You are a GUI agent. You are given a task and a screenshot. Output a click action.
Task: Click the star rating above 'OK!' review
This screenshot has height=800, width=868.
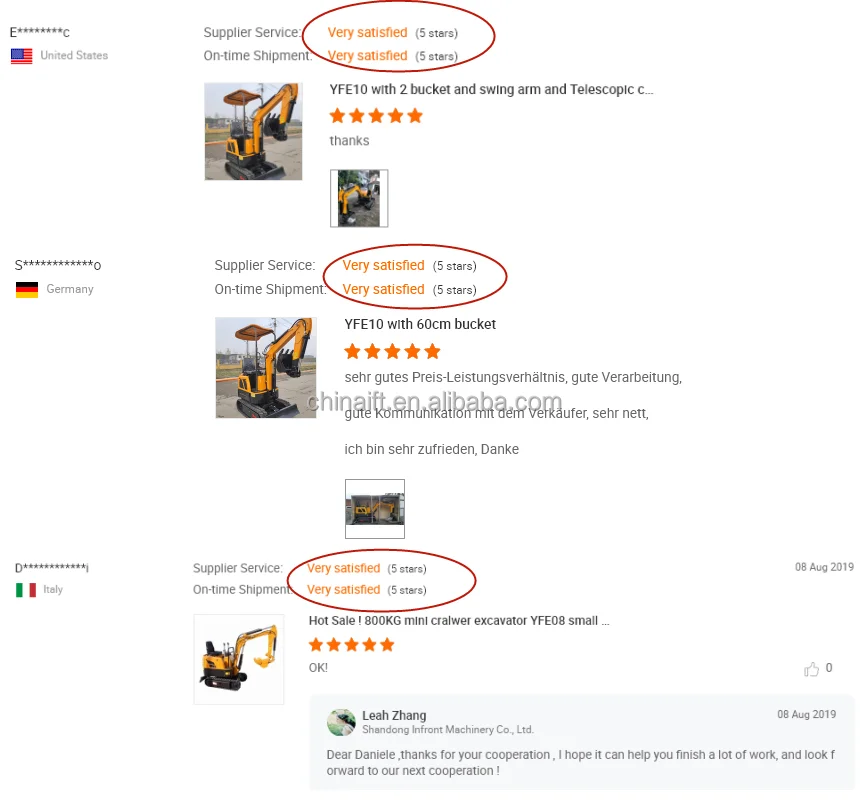click(x=352, y=644)
